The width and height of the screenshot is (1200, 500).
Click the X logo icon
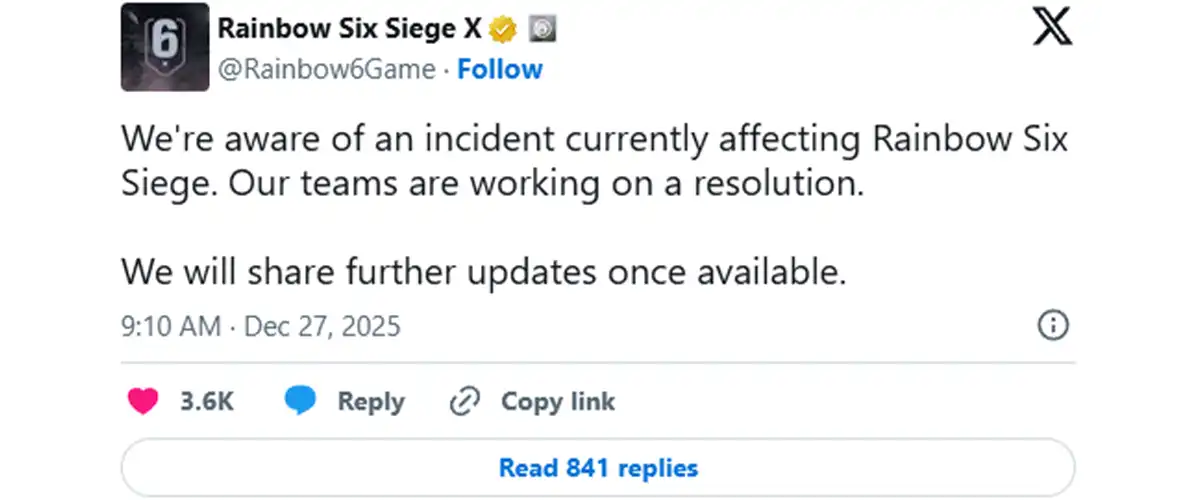[x=1051, y=28]
